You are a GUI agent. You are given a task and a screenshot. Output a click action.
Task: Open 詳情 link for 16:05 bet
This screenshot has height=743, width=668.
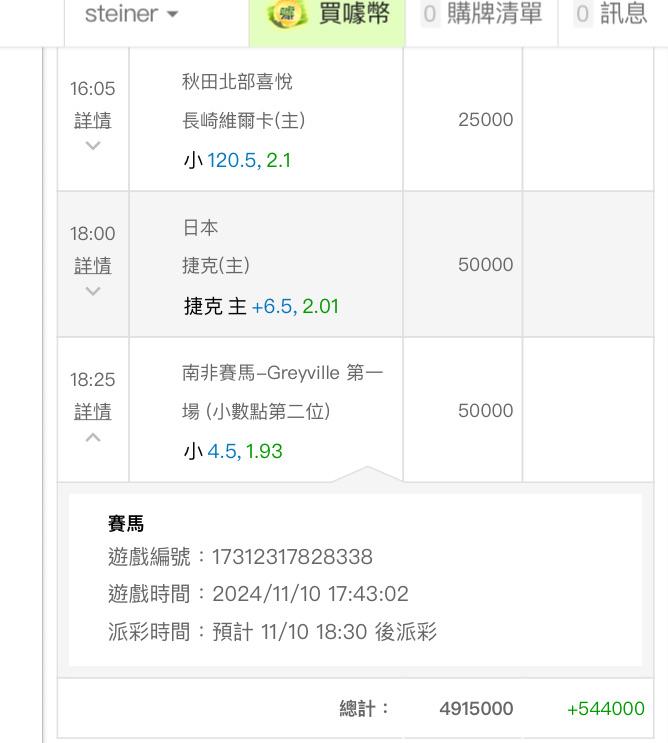click(x=92, y=121)
